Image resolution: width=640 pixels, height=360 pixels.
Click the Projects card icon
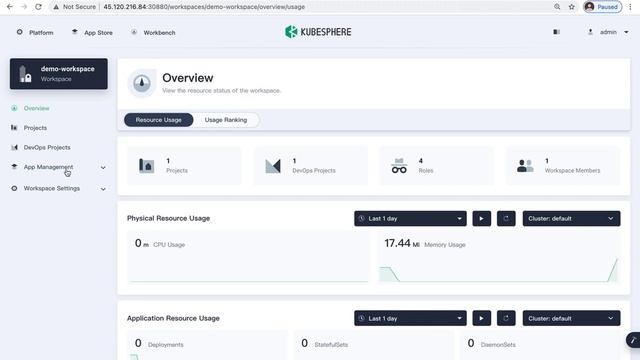coord(146,166)
